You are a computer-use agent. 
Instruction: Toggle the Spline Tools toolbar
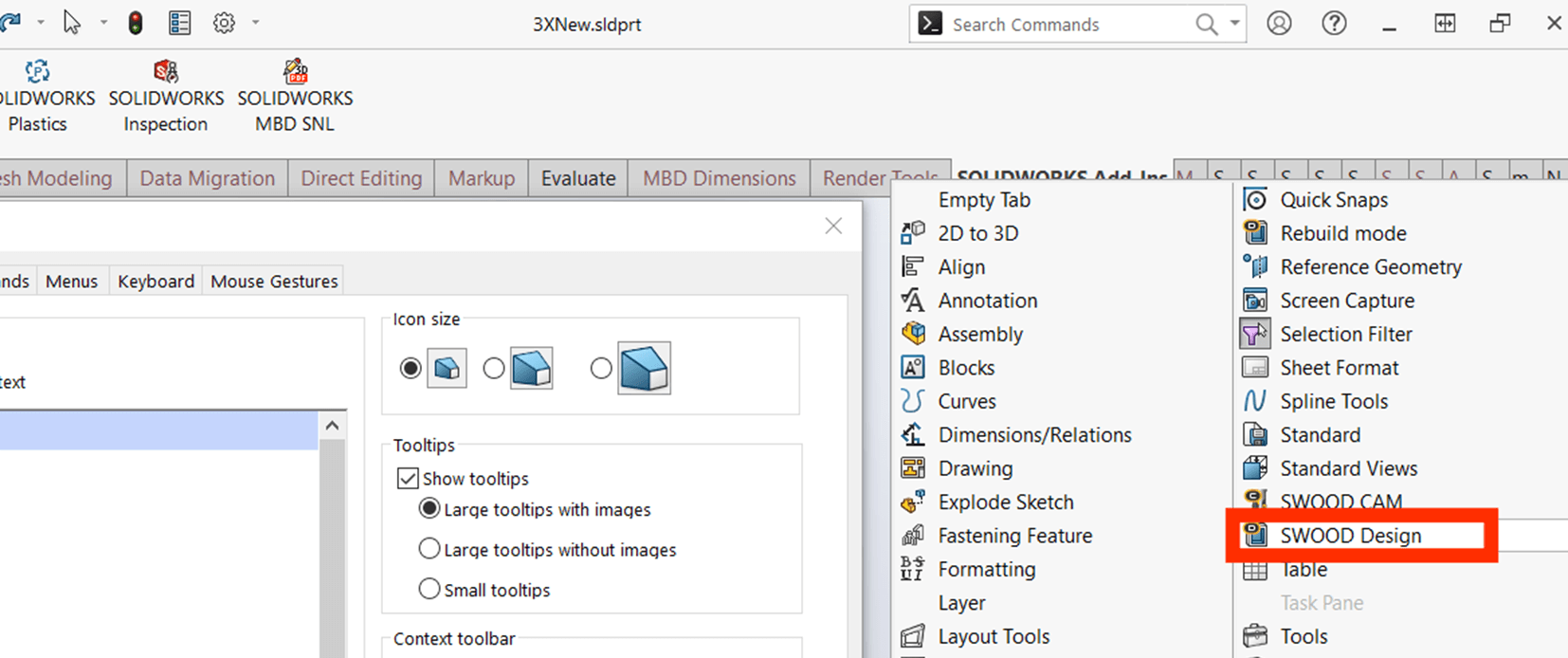point(1333,401)
